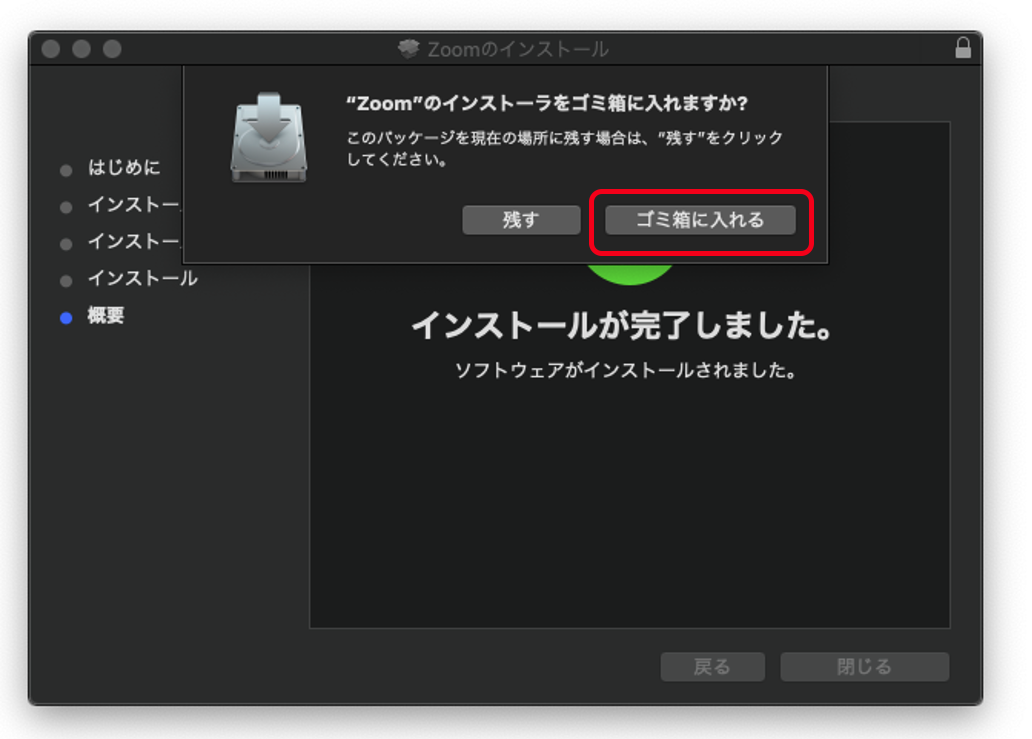This screenshot has width=1032, height=739.
Task: Click the 残す button to keep installer
Action: tap(521, 220)
